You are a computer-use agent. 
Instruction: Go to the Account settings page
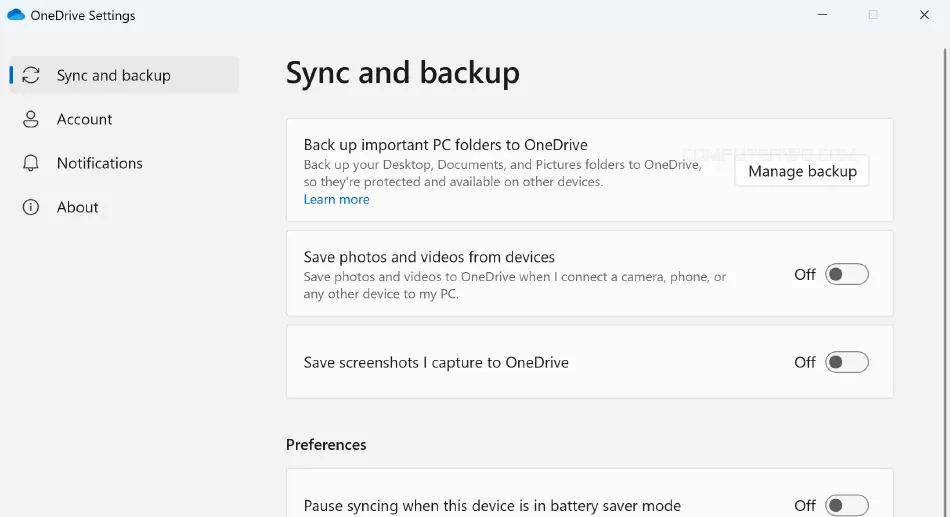click(x=124, y=119)
